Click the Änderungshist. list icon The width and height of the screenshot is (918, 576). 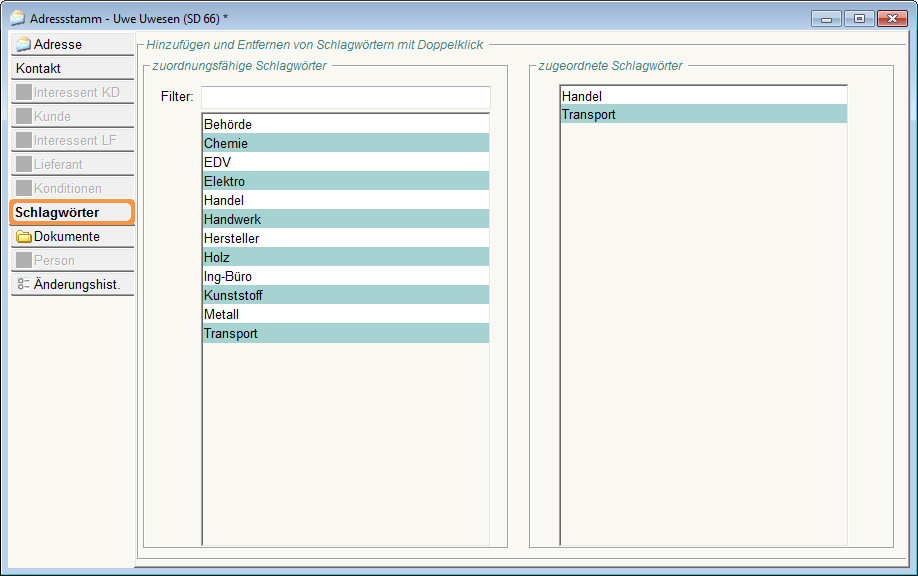coord(23,284)
